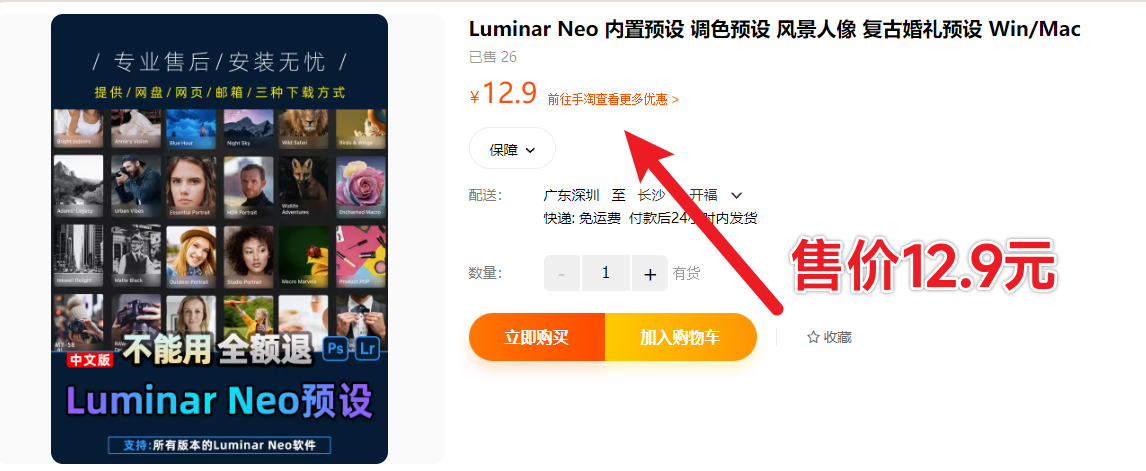The height and width of the screenshot is (471, 1146).
Task: Click the Wild Safari lion thumbnail
Action: point(304,129)
